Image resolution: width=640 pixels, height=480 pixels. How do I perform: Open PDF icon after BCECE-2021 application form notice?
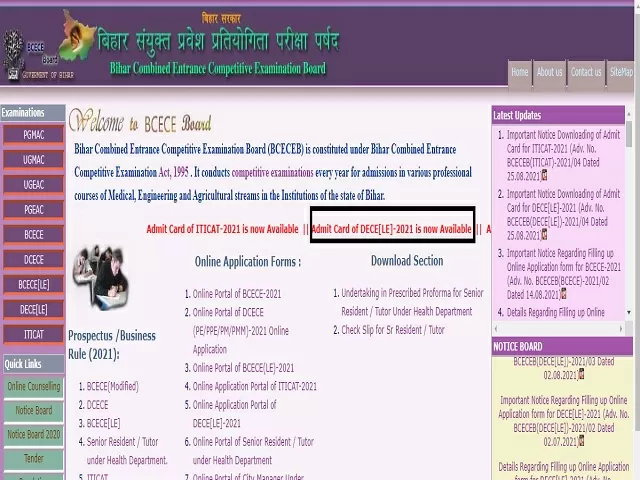tap(564, 293)
